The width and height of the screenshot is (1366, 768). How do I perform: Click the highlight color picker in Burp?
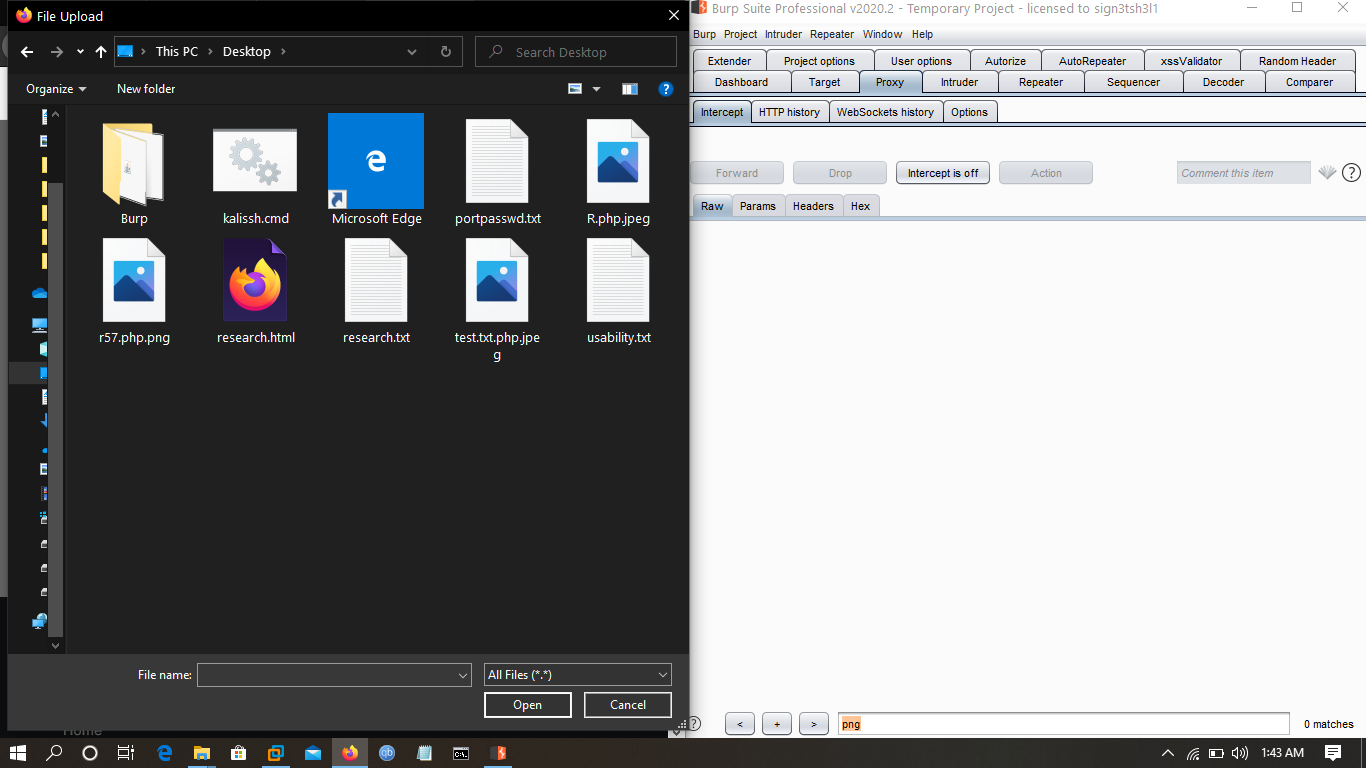click(1327, 173)
